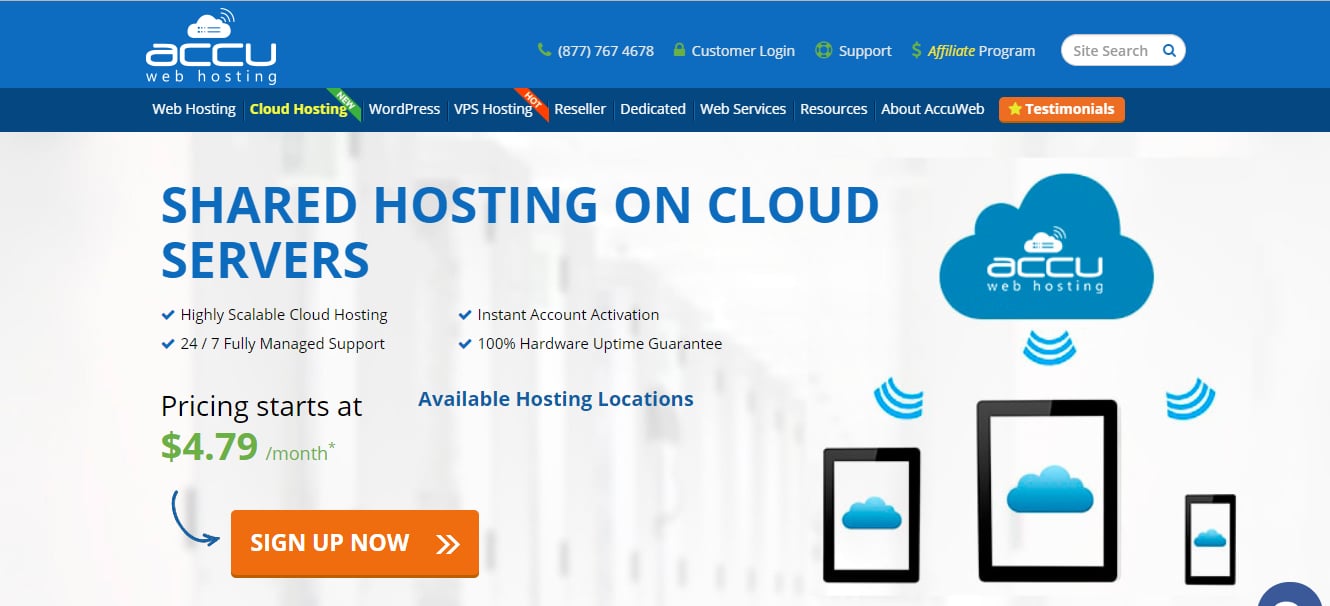Click the padlock icon next to Customer Login

[681, 49]
